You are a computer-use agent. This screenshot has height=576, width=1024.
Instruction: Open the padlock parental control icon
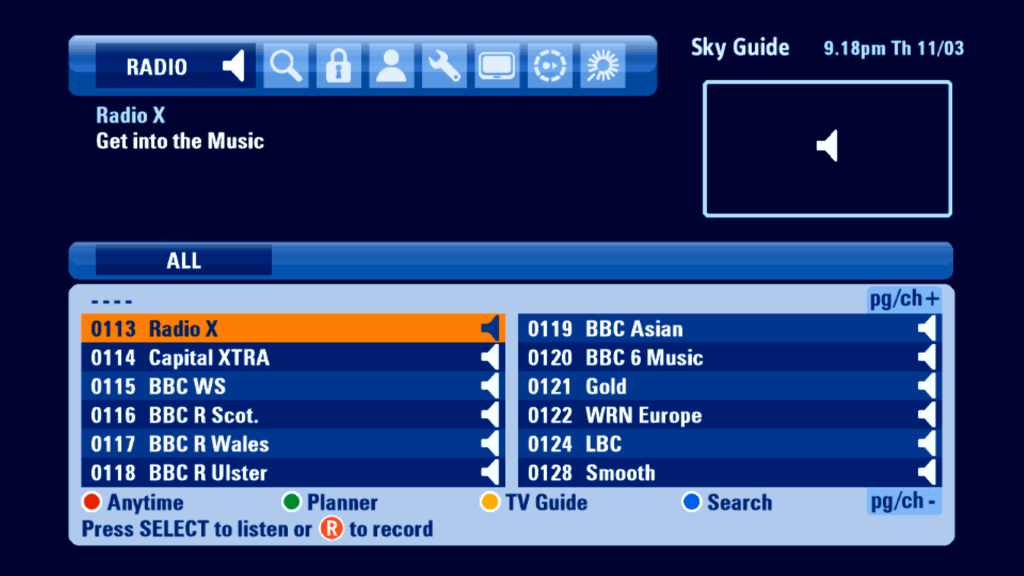(338, 66)
